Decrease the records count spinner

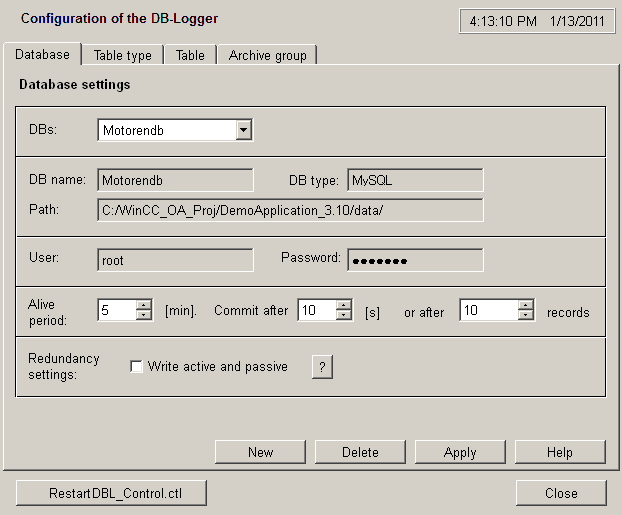pos(526,316)
